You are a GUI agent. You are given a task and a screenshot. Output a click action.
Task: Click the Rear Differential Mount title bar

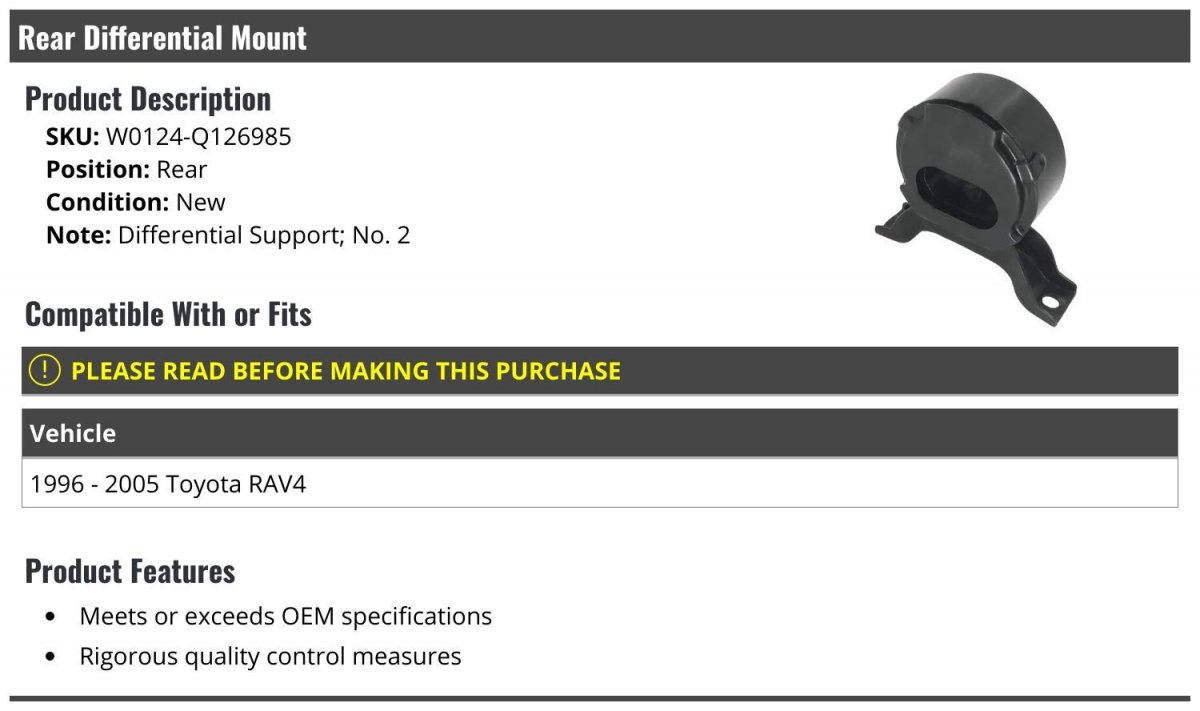tap(600, 37)
